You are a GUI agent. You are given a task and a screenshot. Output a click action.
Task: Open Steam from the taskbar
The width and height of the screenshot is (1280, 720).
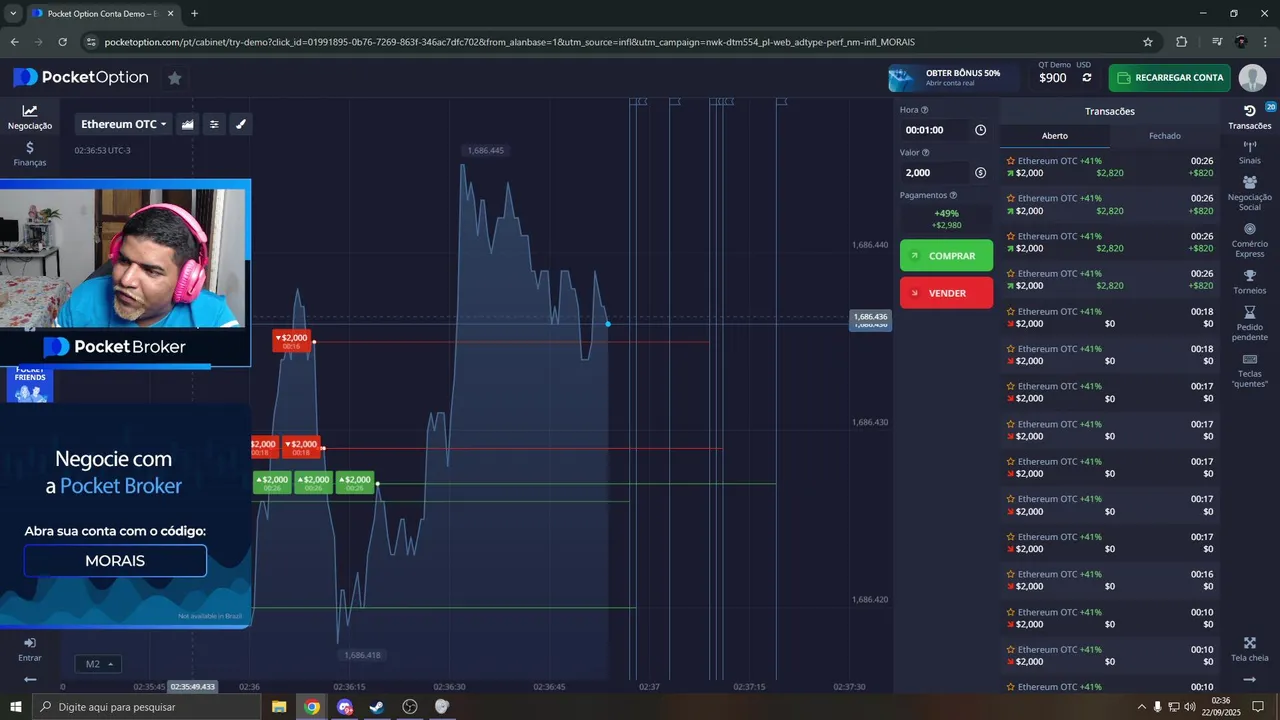tap(377, 707)
